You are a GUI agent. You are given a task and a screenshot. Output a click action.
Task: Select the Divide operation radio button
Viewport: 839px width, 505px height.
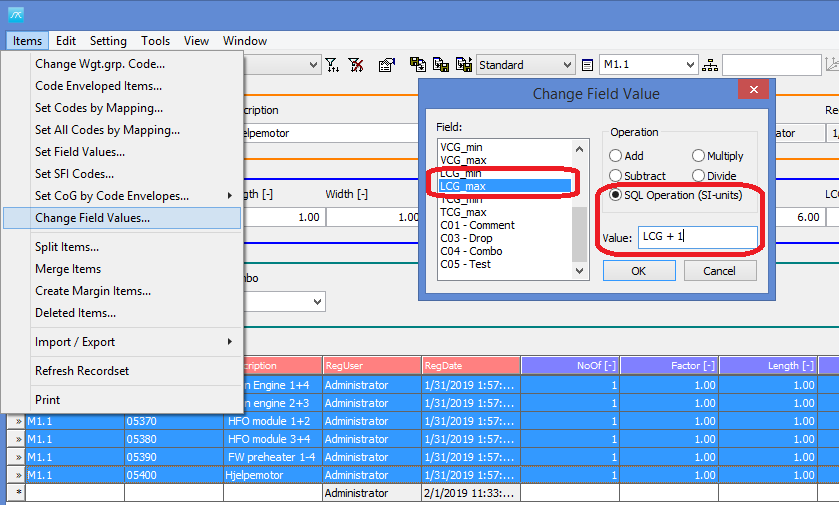coord(698,175)
